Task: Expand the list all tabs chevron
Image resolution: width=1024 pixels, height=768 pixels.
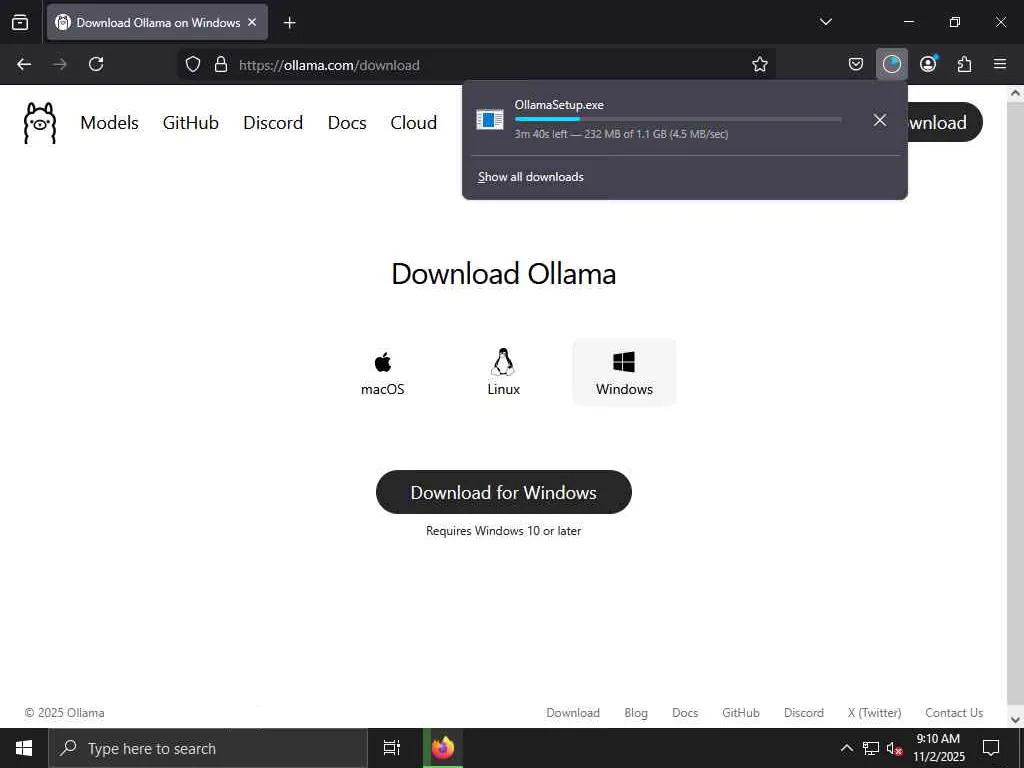Action: pos(825,22)
